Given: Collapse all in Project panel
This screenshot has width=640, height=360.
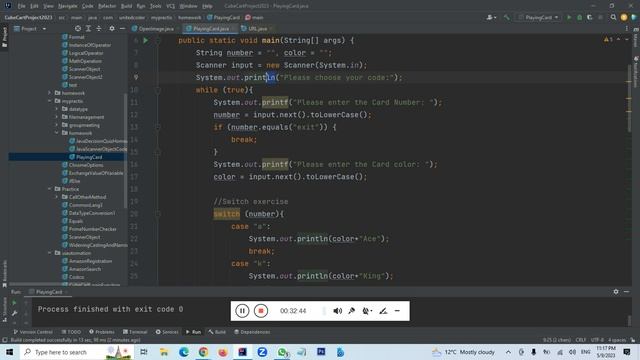Looking at the screenshot, I should pos(99,29).
